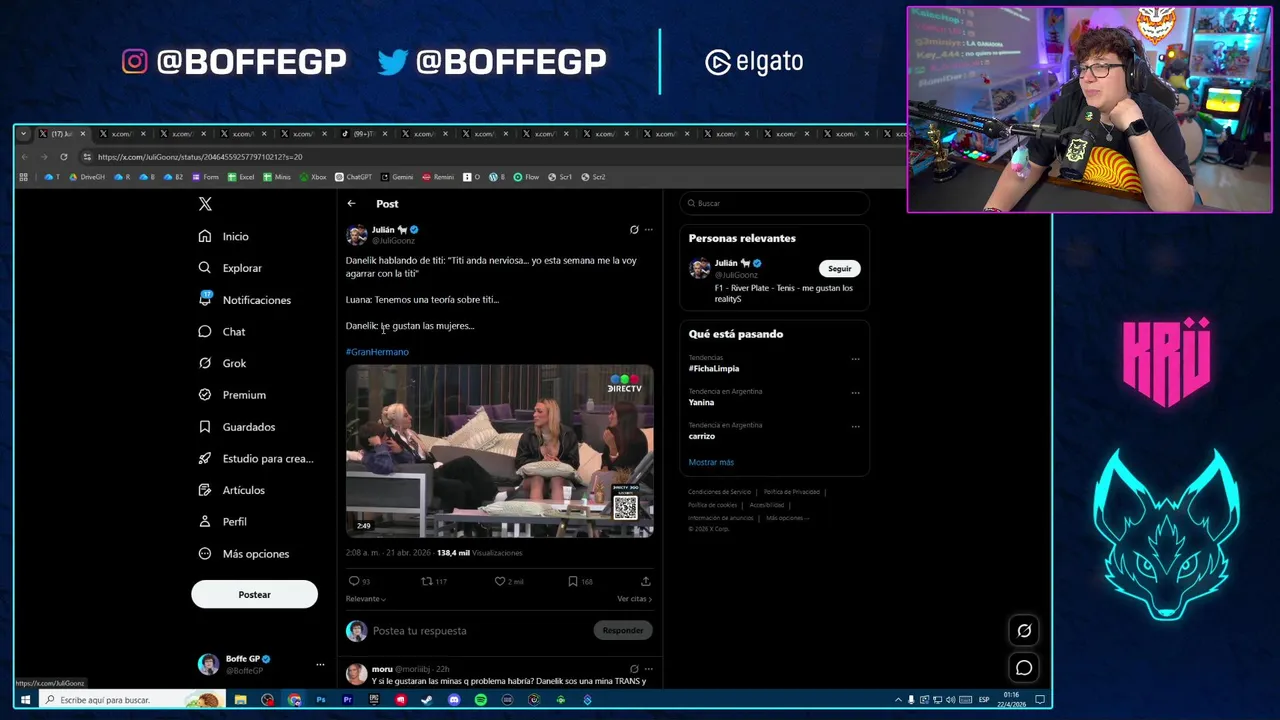This screenshot has width=1280, height=720.
Task: Switch to the TikTok (99+) tab
Action: pyautogui.click(x=361, y=134)
